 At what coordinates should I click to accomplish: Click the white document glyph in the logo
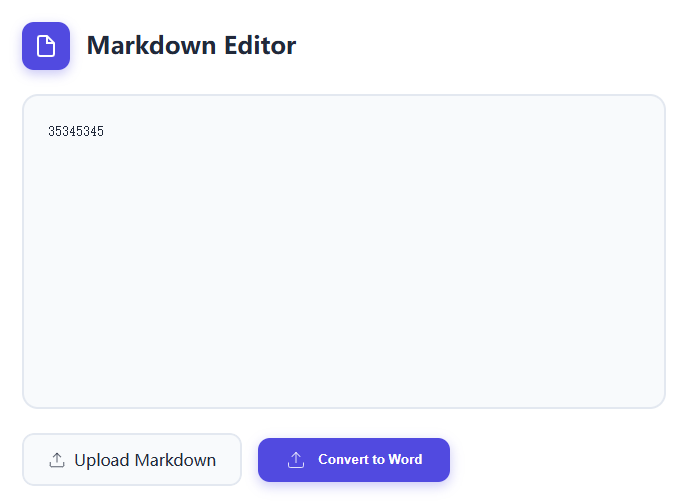point(46,46)
